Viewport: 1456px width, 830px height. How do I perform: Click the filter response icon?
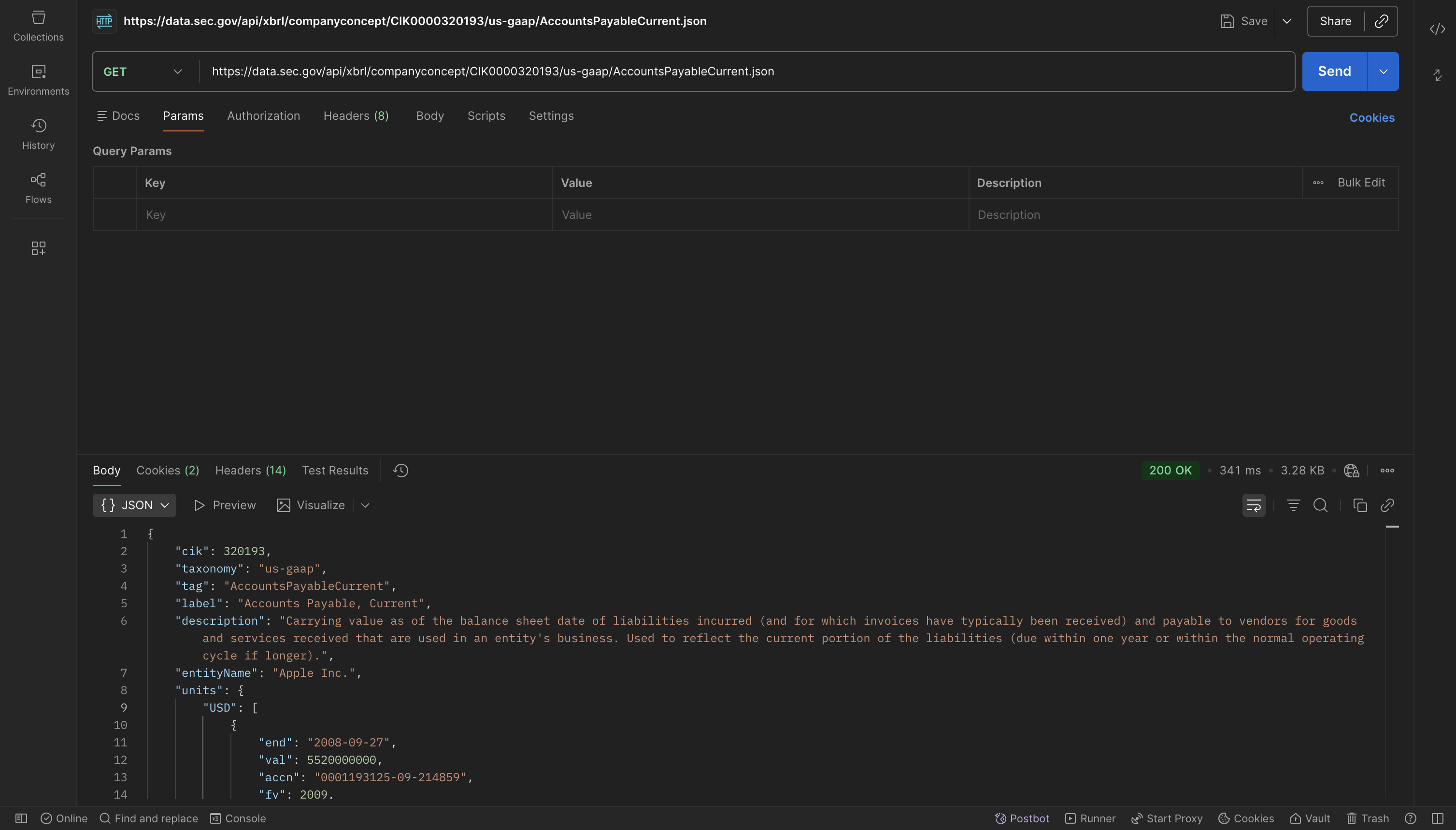click(x=1293, y=505)
